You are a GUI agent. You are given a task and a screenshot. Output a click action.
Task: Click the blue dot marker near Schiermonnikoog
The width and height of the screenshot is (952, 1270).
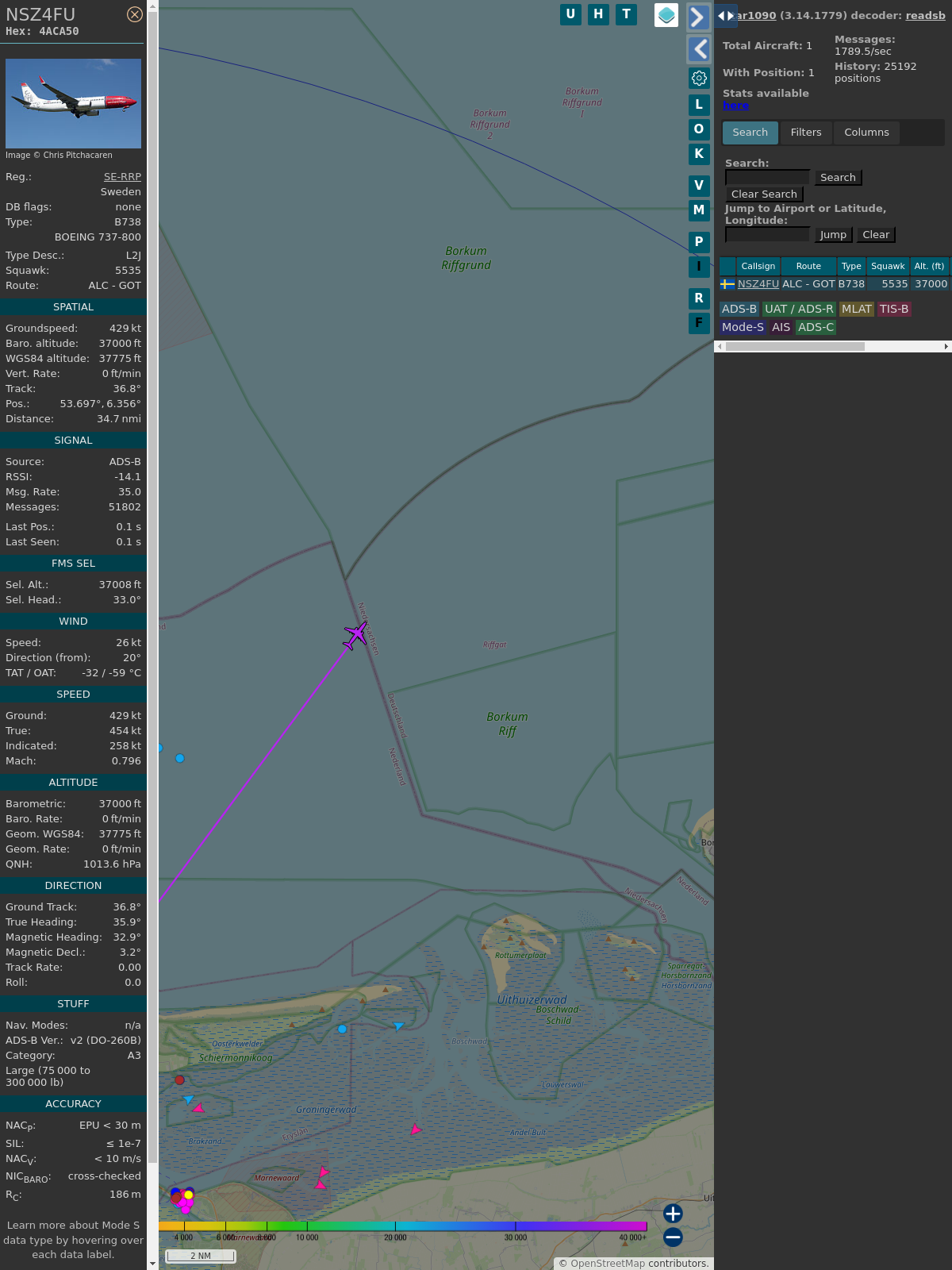(x=342, y=1029)
